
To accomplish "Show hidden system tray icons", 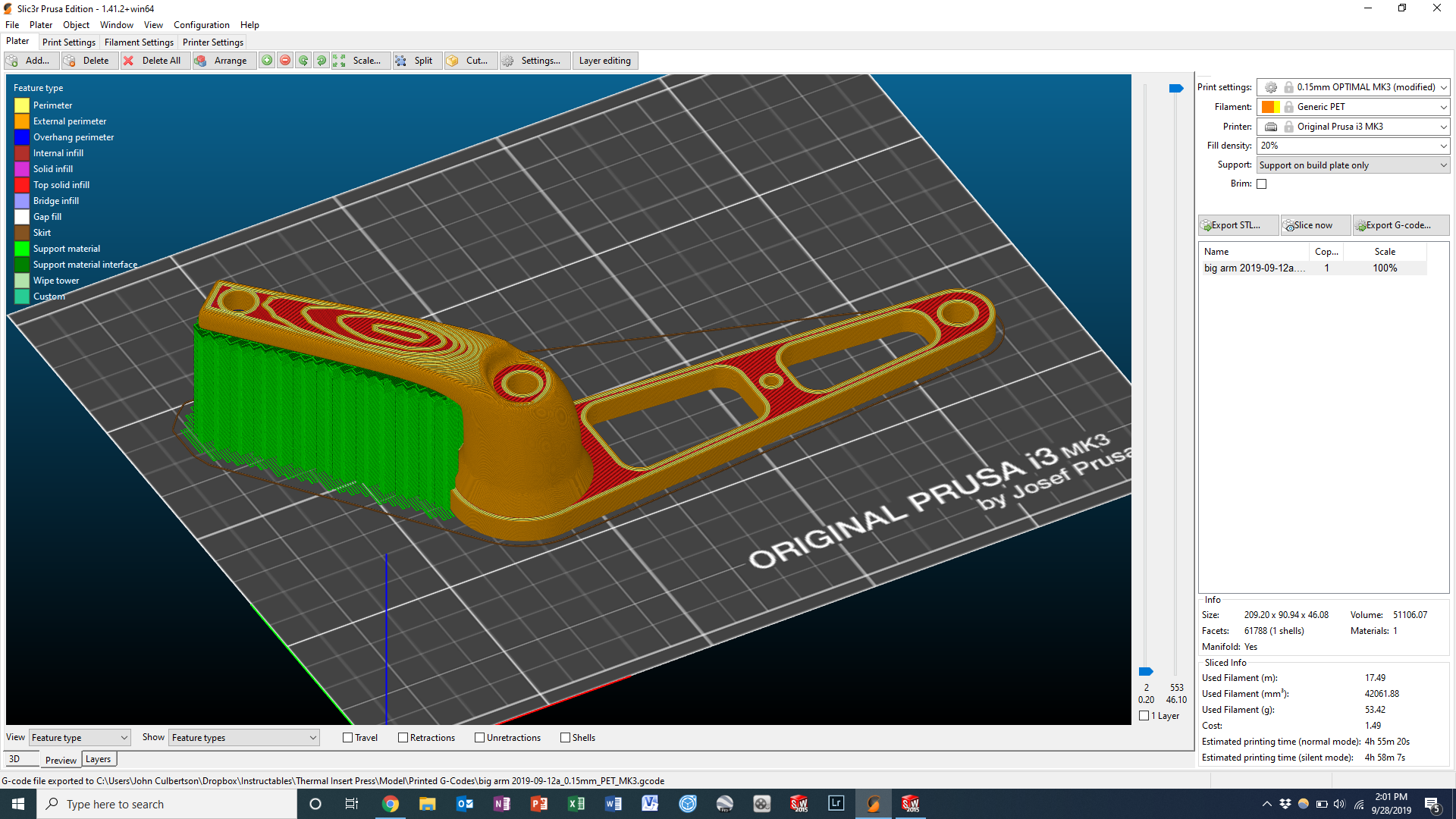I will [x=1266, y=804].
